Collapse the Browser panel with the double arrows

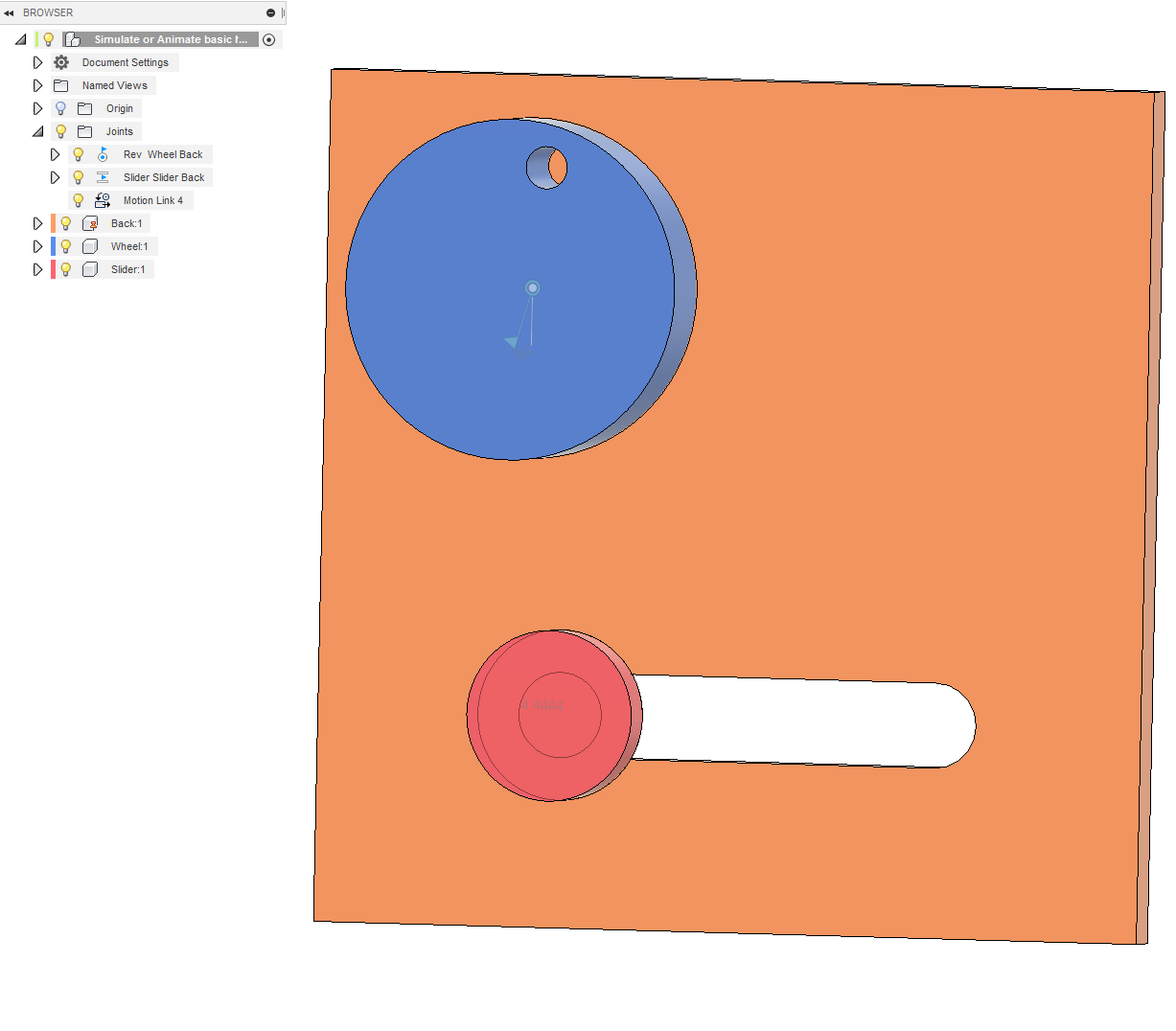[9, 12]
